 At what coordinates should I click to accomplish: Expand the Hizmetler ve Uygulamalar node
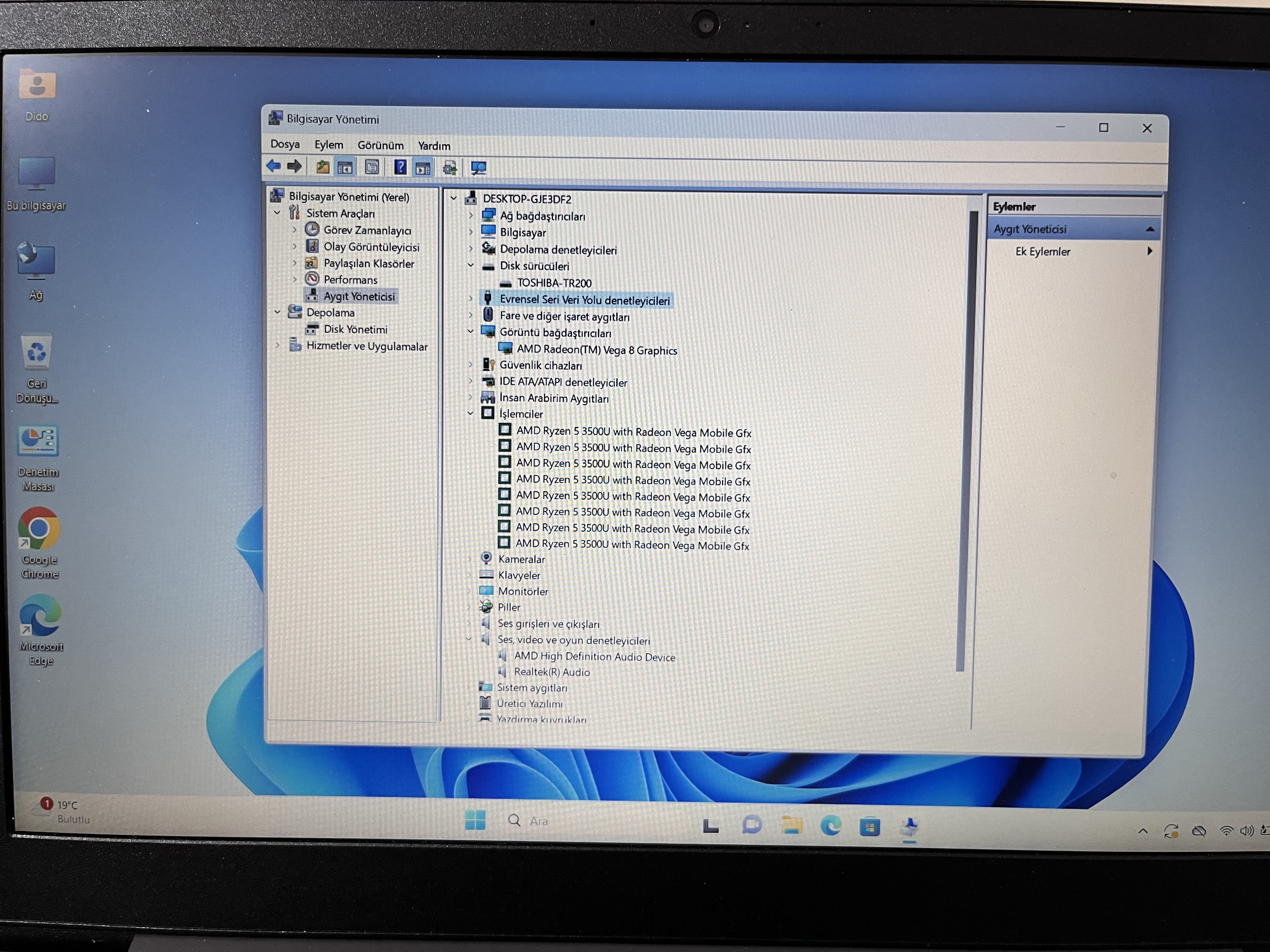tap(277, 345)
